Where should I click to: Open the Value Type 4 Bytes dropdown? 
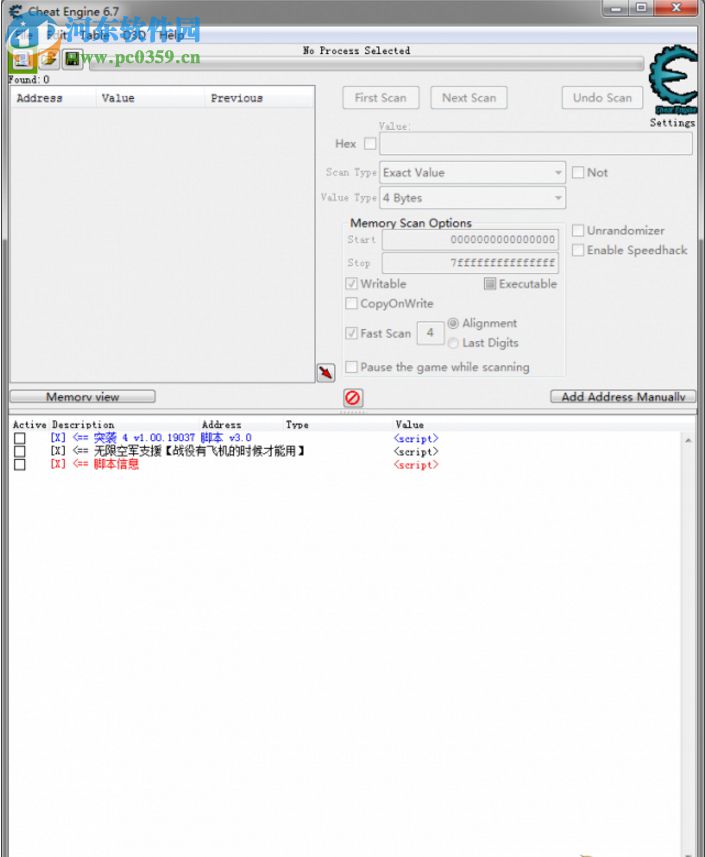click(473, 198)
